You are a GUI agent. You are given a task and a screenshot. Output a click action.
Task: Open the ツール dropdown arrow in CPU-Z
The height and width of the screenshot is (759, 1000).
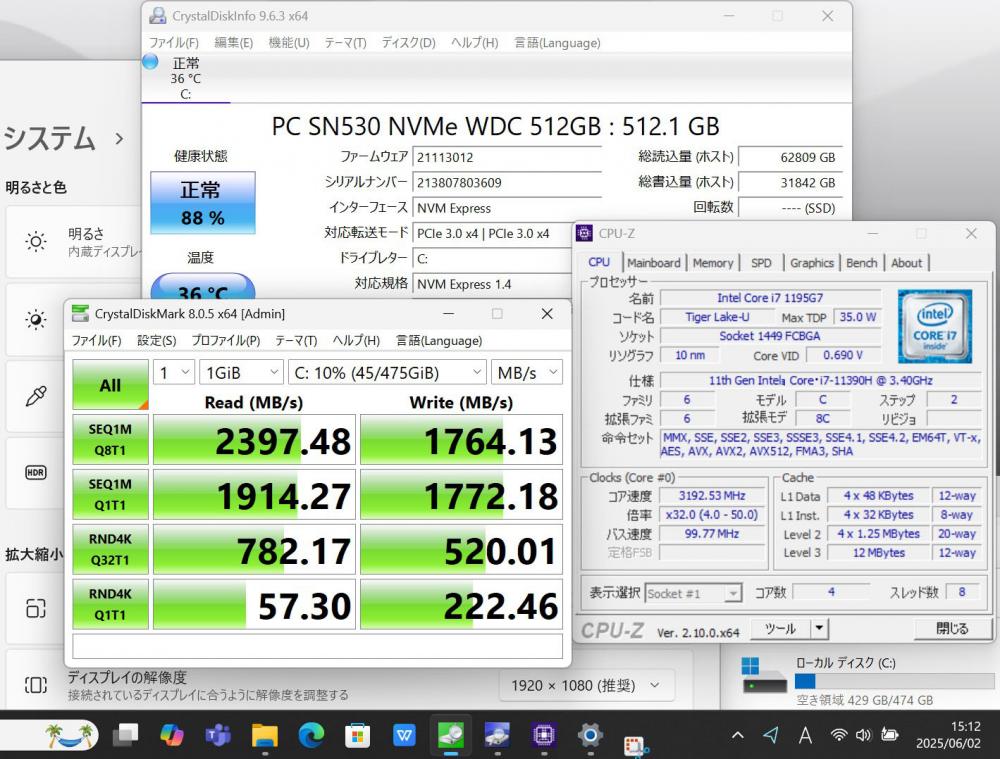[820, 629]
